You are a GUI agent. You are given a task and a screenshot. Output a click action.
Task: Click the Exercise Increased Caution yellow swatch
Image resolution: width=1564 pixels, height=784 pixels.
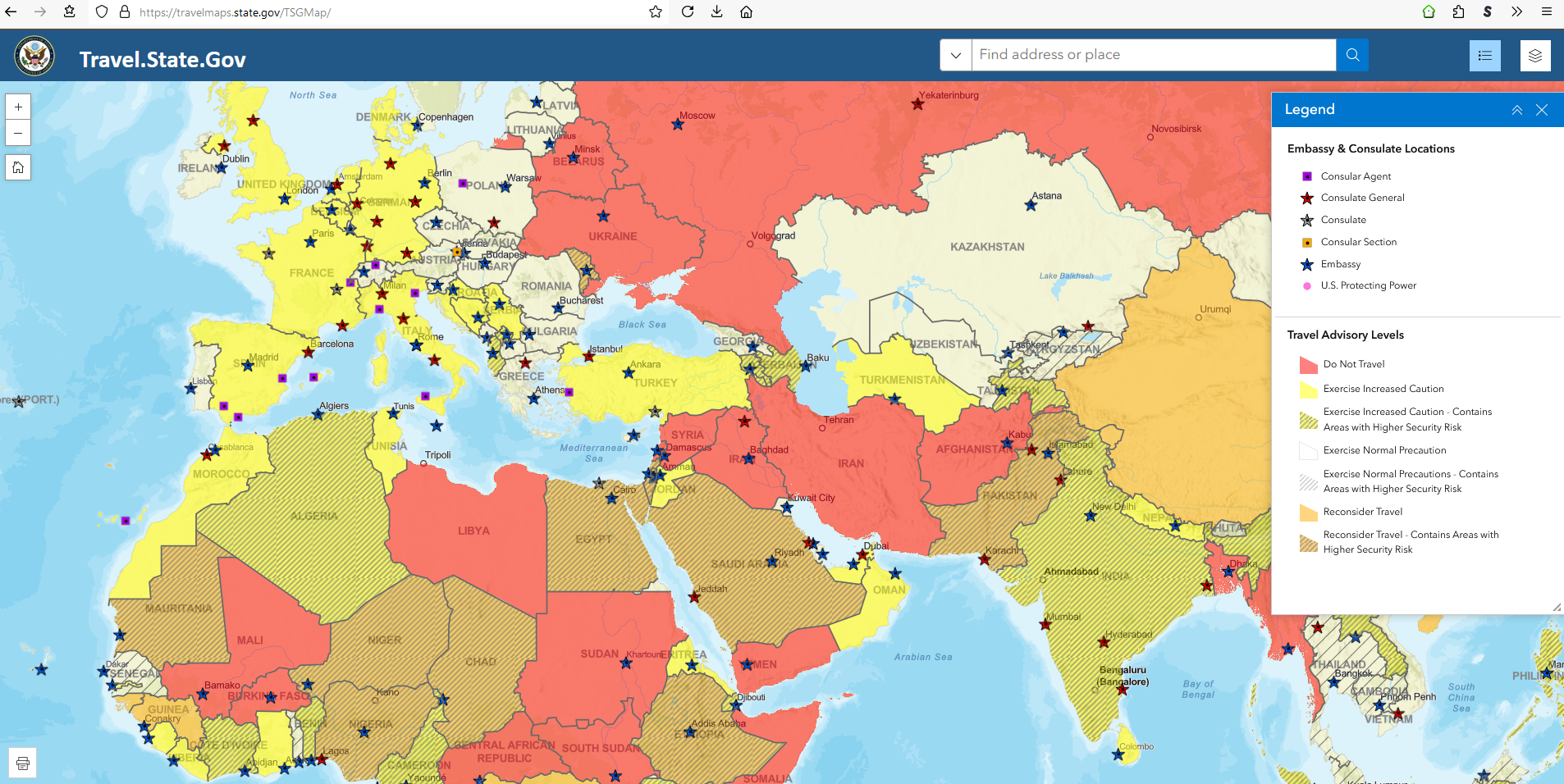(x=1309, y=390)
